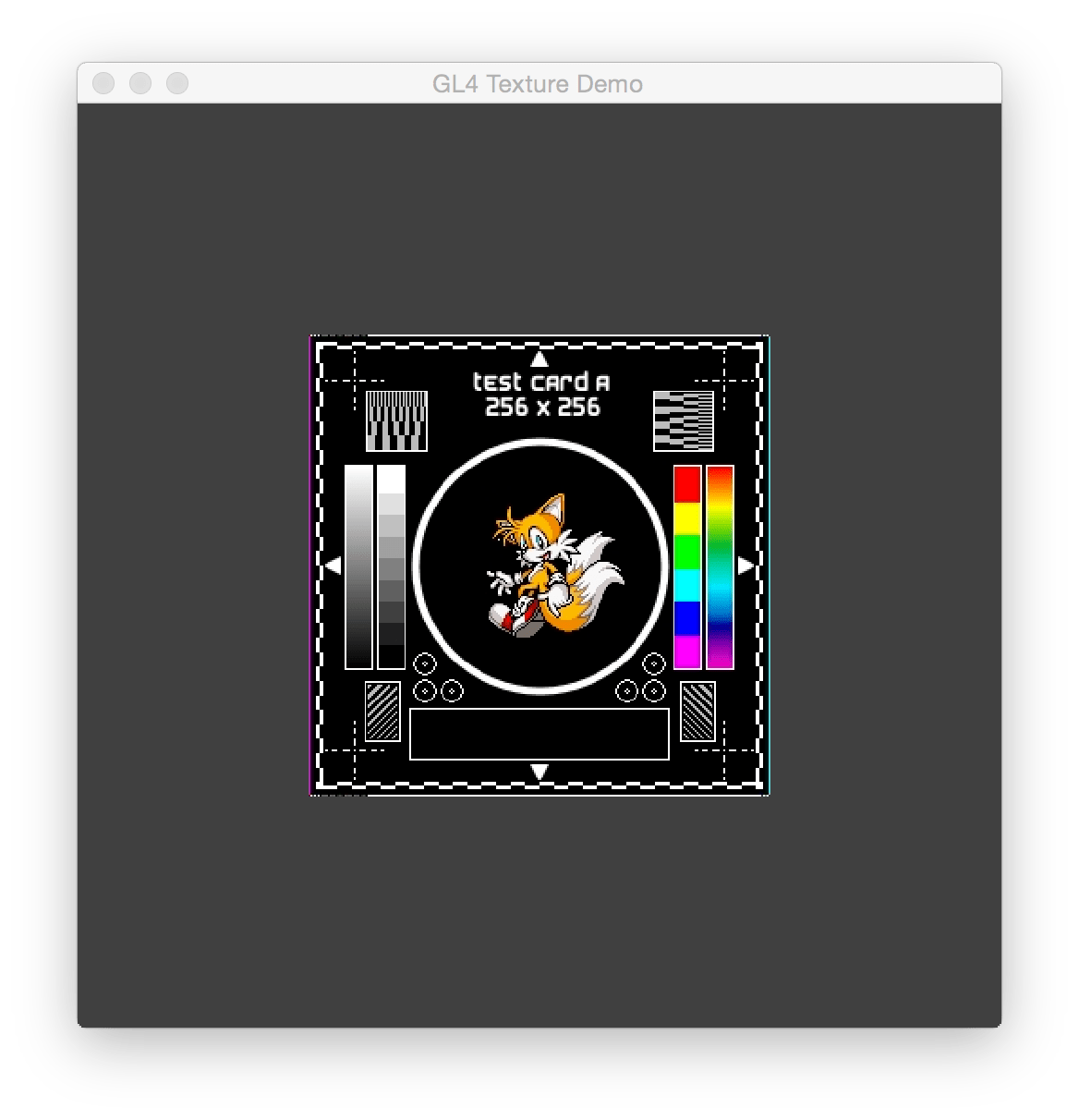Click the red block in the stepped color bar
The image size is (1079, 1120).
point(687,485)
